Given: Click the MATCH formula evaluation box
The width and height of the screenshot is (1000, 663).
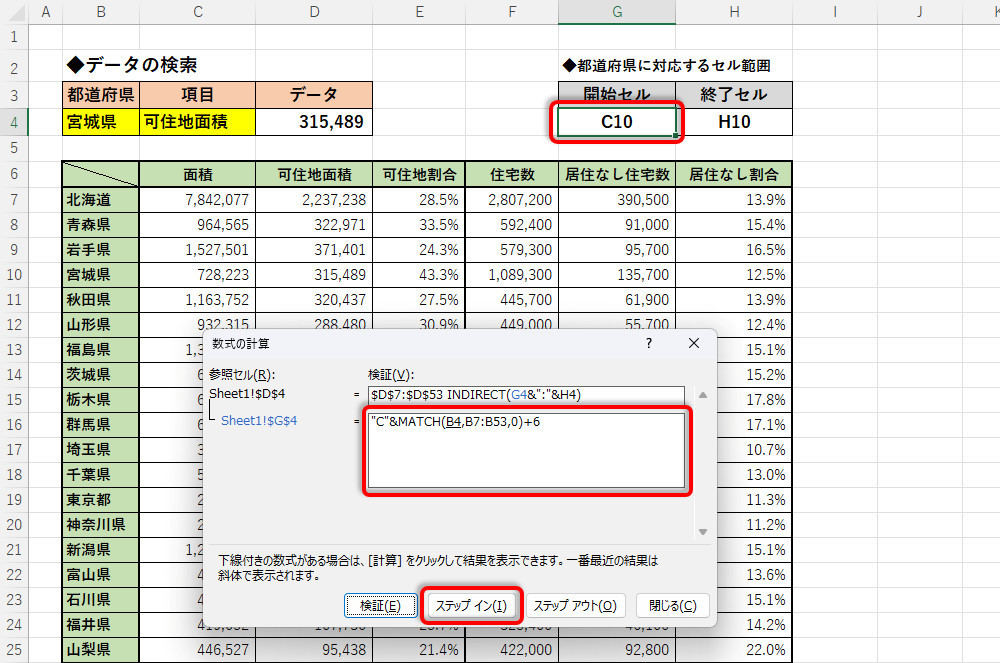Looking at the screenshot, I should click(525, 452).
